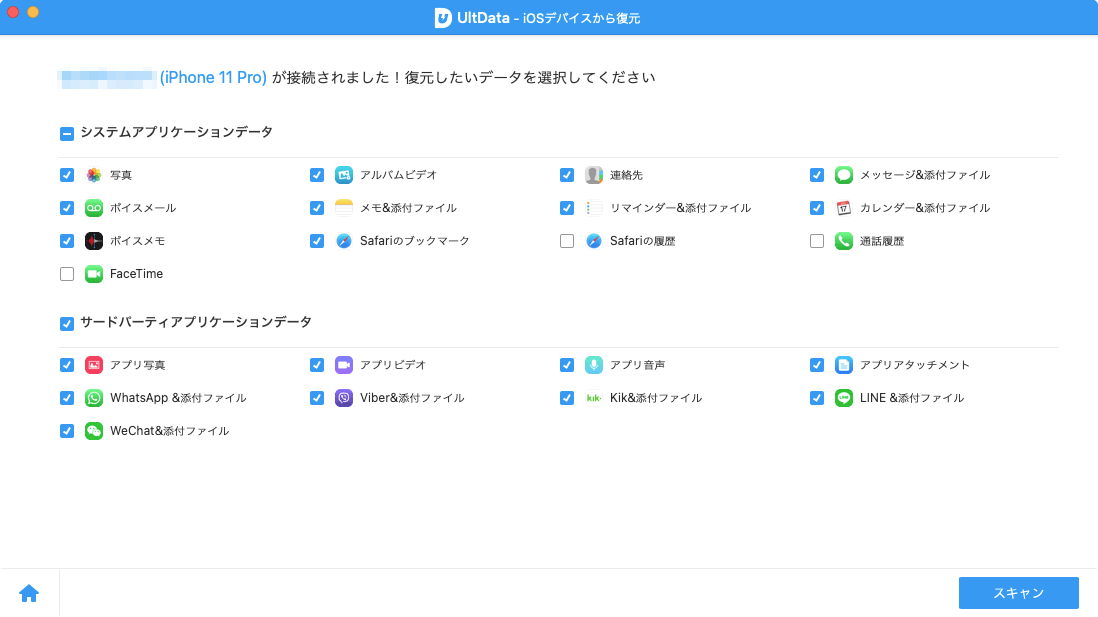1098x617 pixels.
Task: Click the home icon at bottom left
Action: click(x=29, y=593)
